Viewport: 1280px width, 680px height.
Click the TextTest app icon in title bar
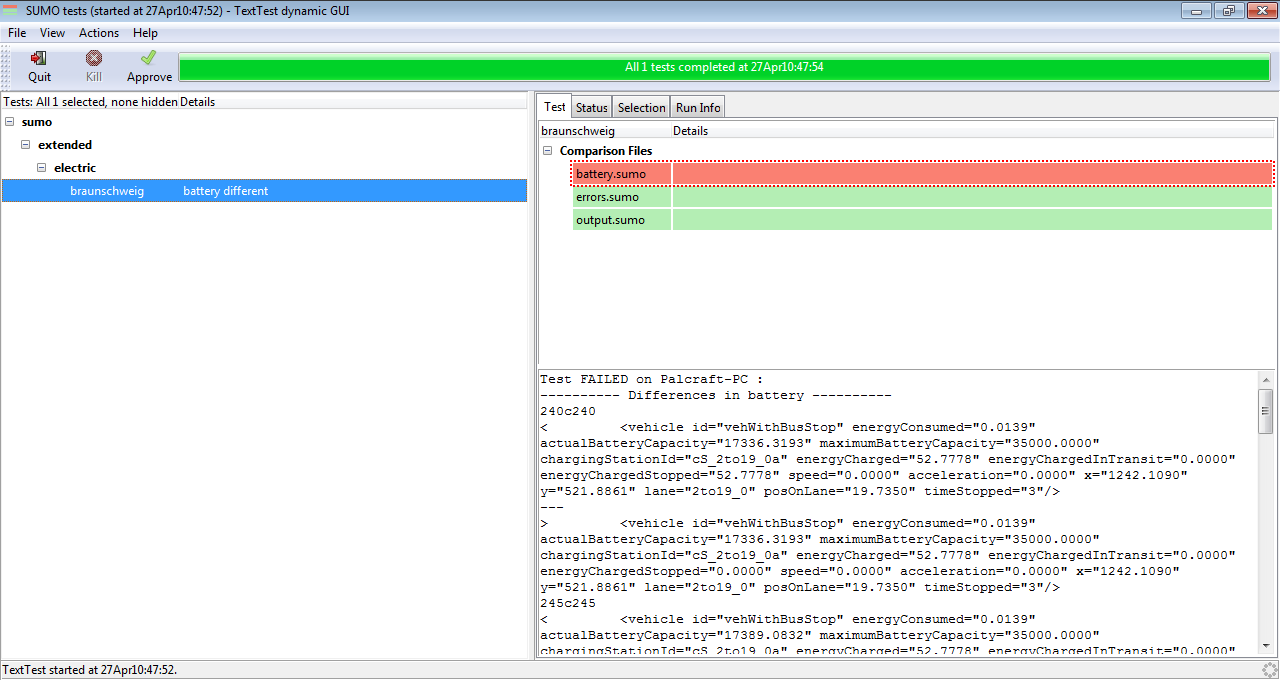tap(11, 10)
